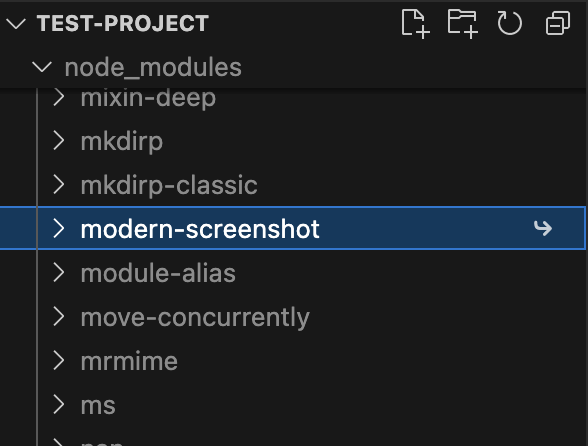Collapse the node_modules folder chevron
The width and height of the screenshot is (588, 446).
tap(42, 67)
